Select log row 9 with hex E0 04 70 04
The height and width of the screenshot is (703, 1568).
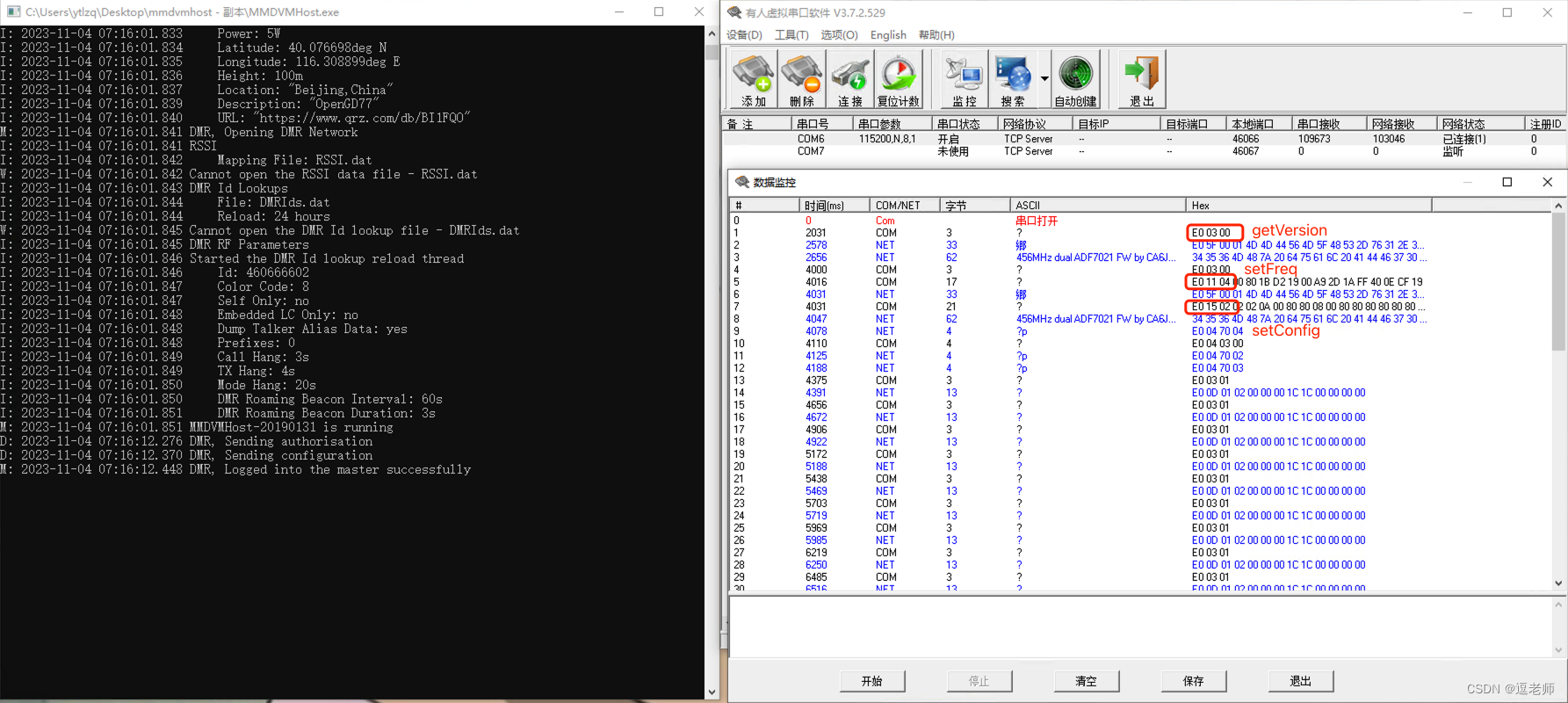[x=1140, y=331]
